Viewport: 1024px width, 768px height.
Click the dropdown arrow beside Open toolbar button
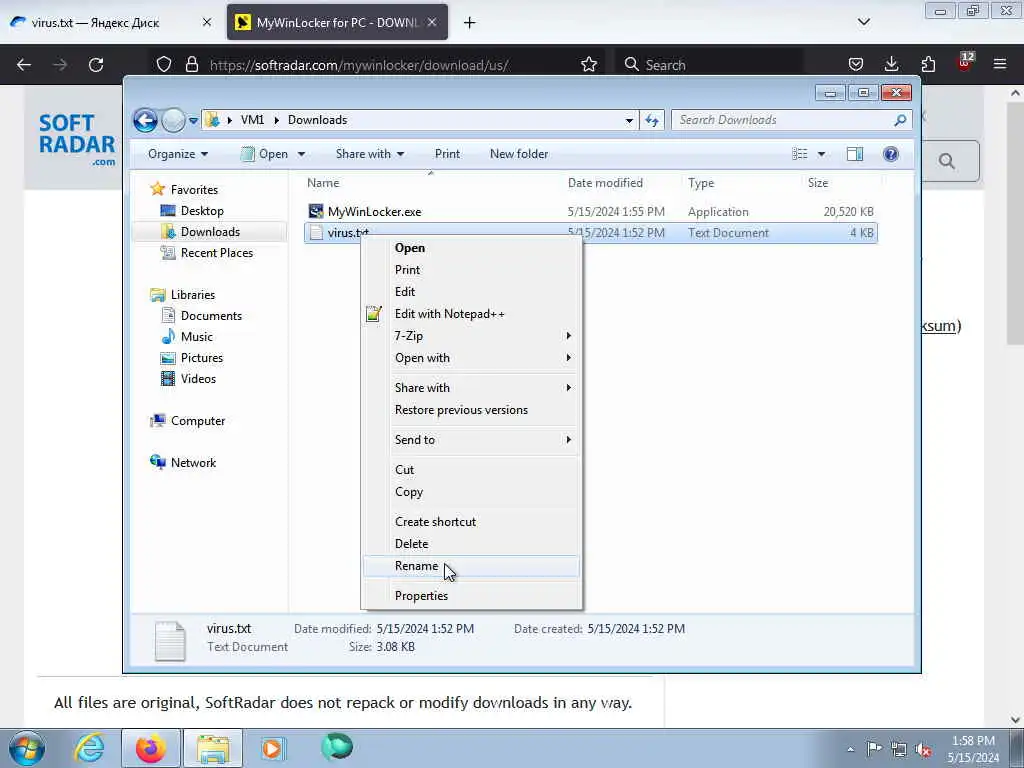(301, 154)
